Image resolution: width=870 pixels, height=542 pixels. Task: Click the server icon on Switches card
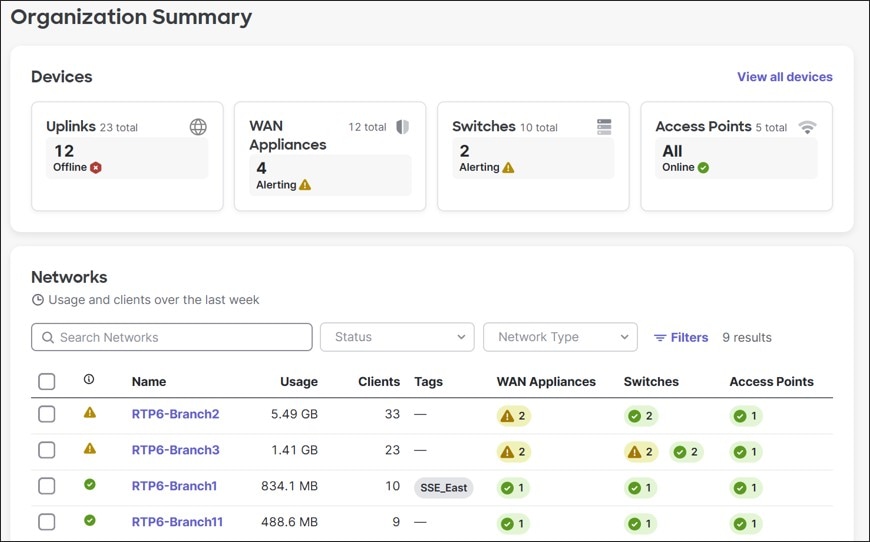(x=604, y=127)
